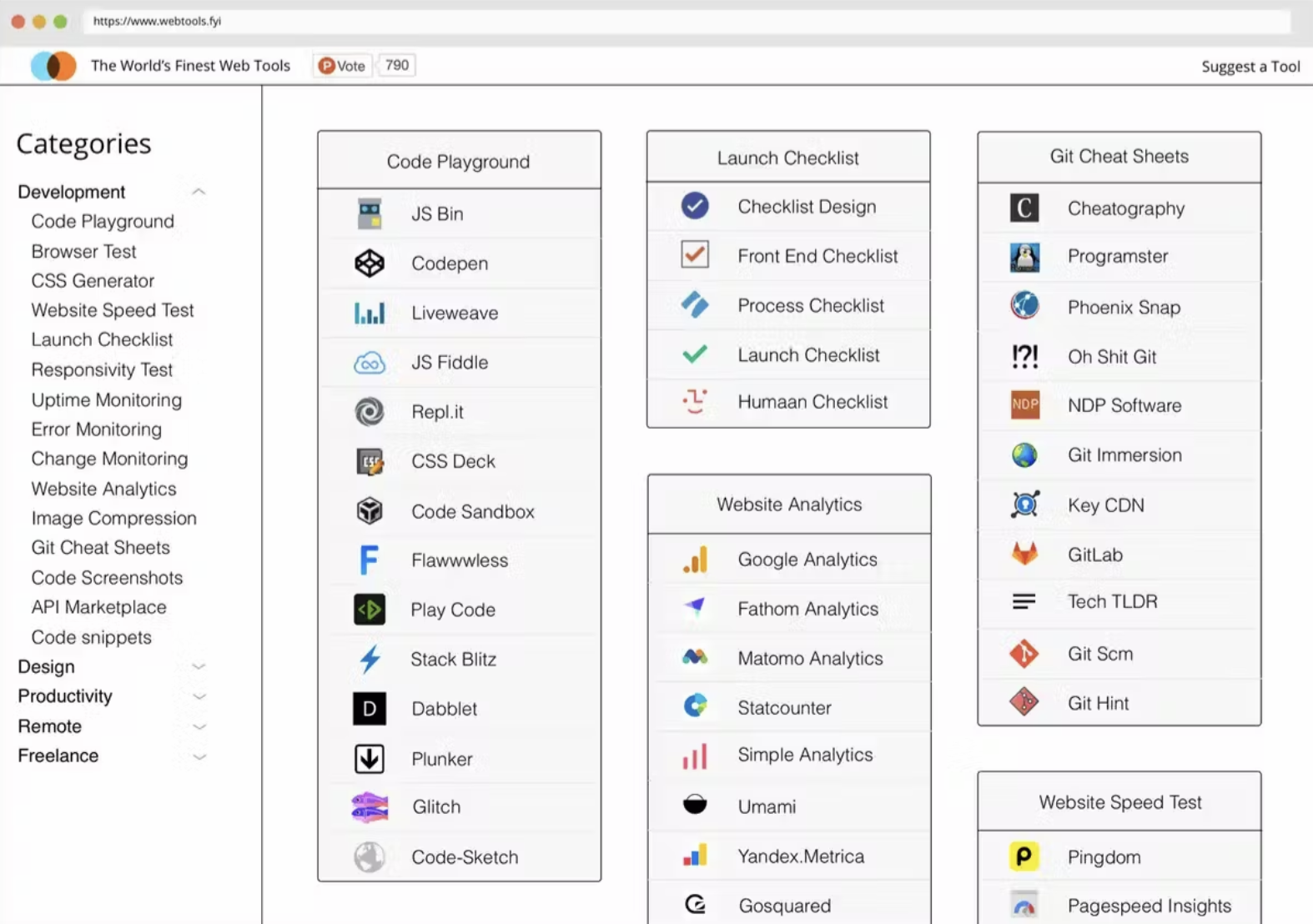The image size is (1313, 924).
Task: Click the Glitch fish icon
Action: coord(370,807)
